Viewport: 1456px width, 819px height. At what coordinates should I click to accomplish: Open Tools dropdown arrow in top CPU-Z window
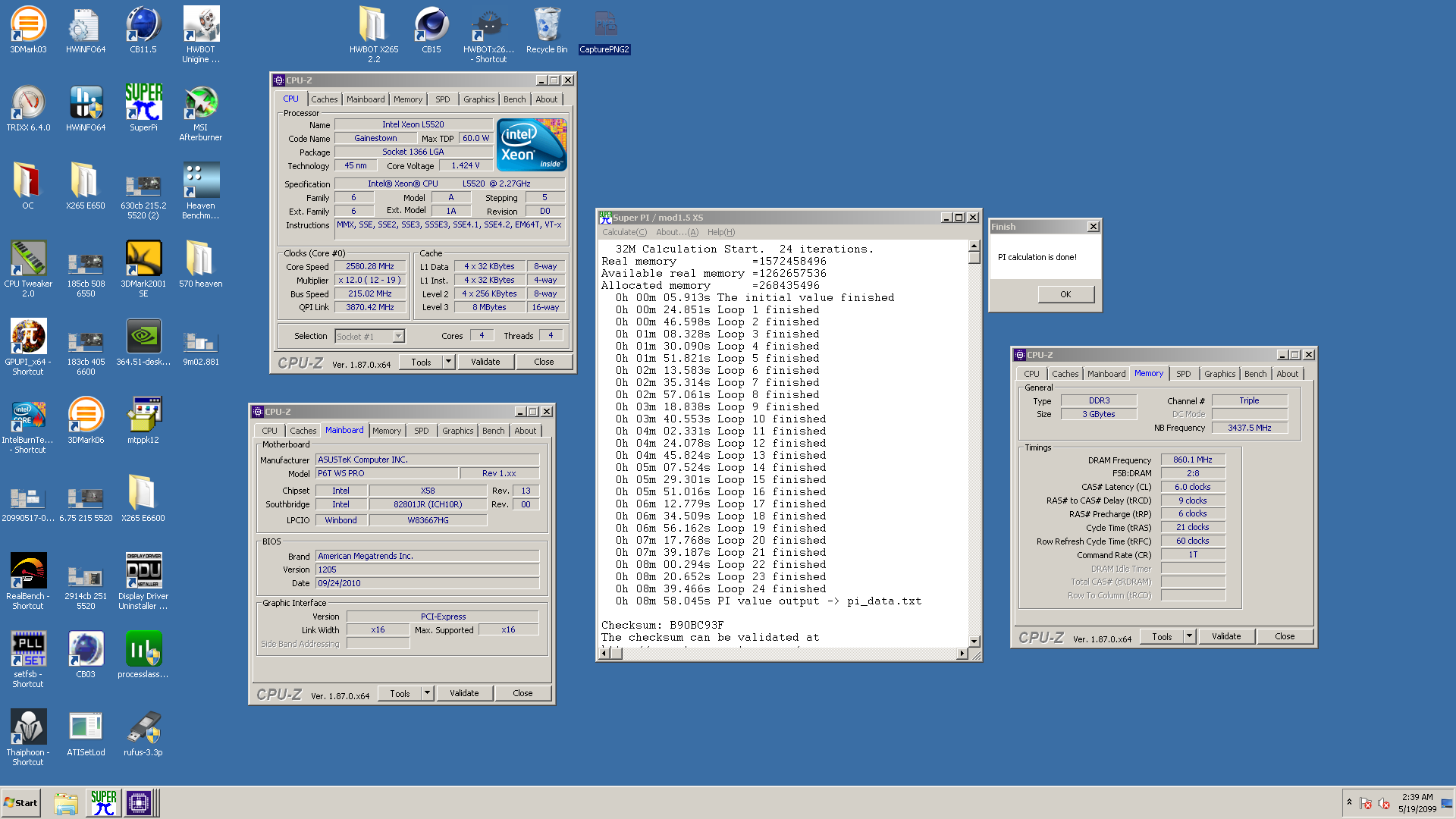[x=448, y=362]
